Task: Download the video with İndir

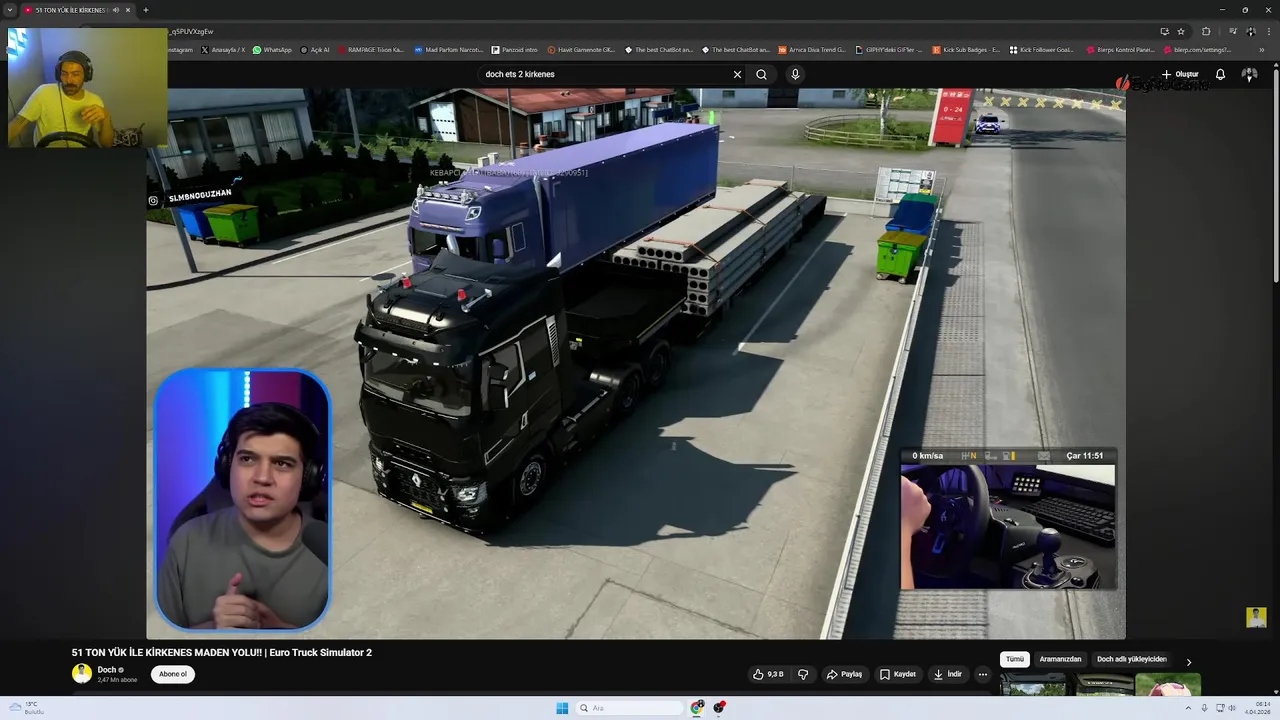Action: tap(947, 674)
